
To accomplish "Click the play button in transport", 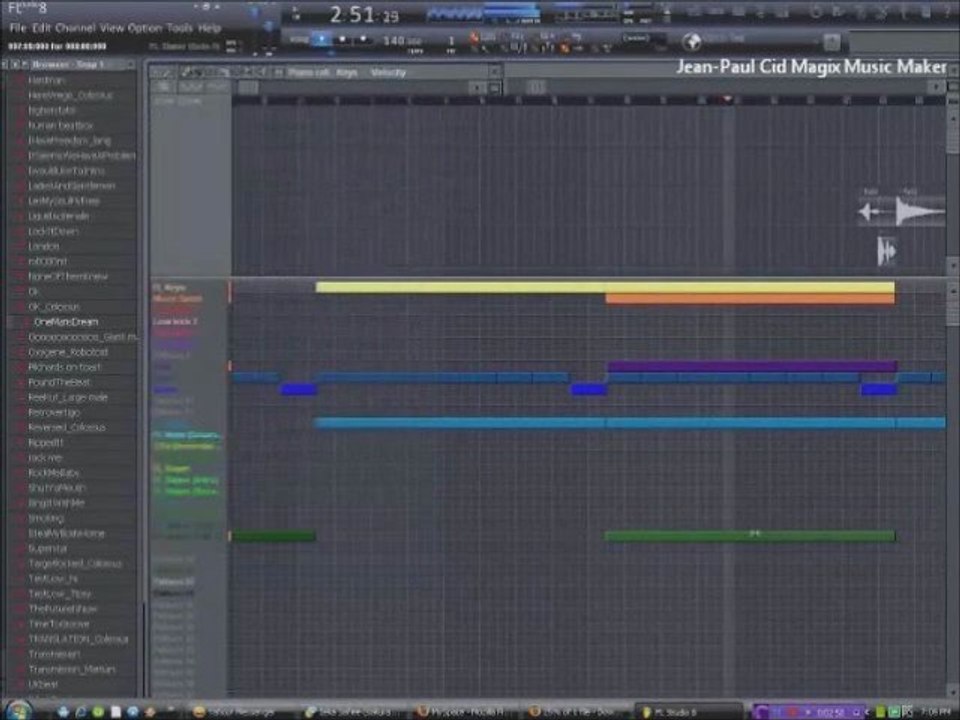I will (321, 39).
